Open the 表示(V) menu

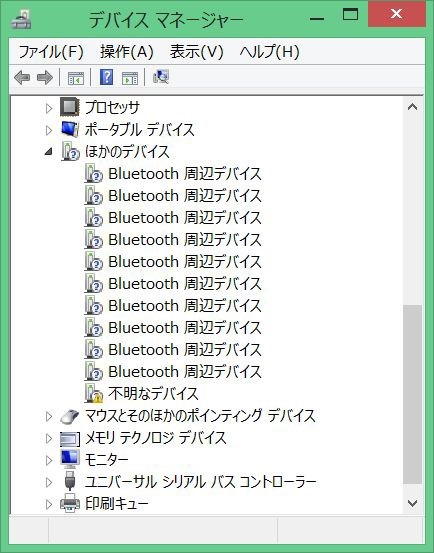point(196,51)
